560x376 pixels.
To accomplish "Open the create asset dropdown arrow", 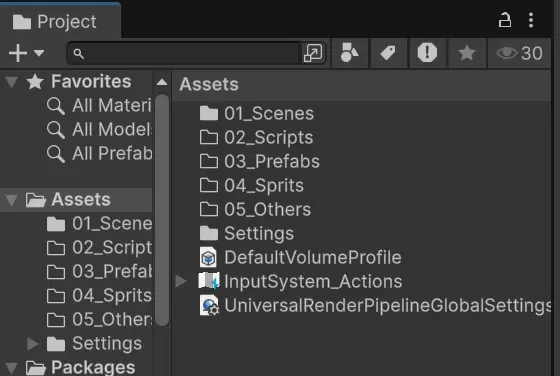I will pyautogui.click(x=39, y=53).
